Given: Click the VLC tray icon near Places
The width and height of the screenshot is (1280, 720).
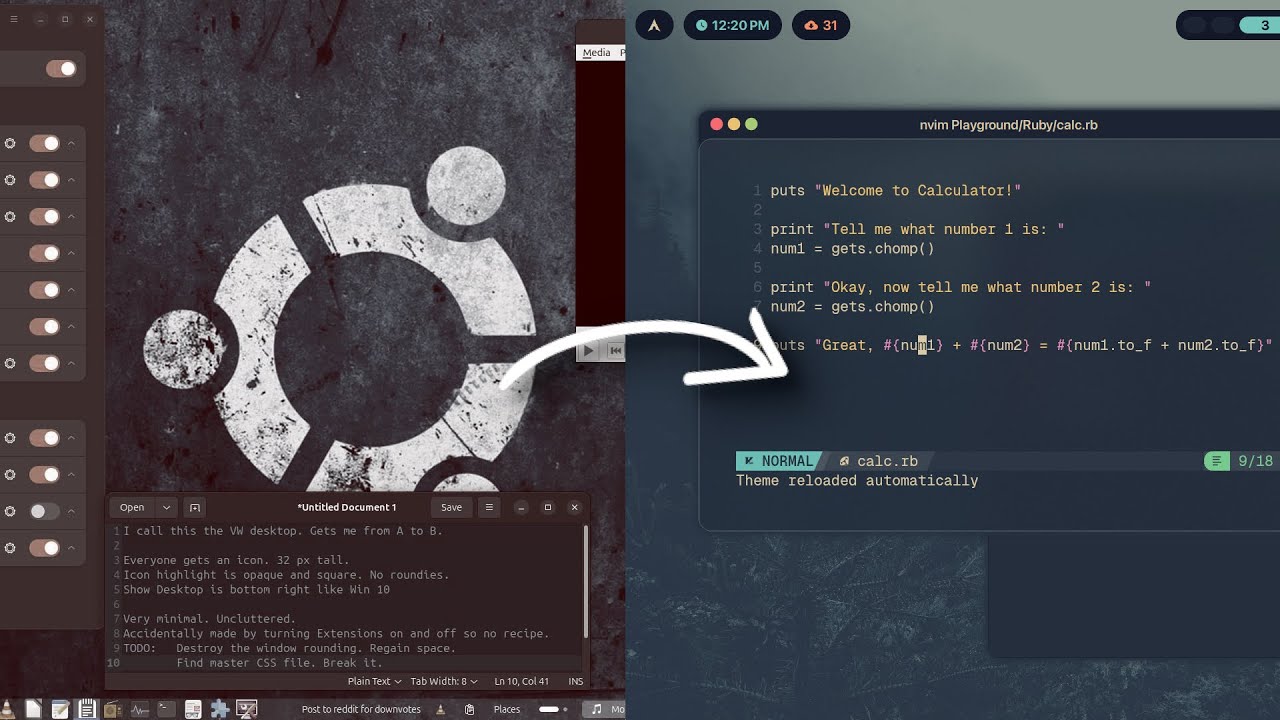Looking at the screenshot, I should tap(440, 709).
